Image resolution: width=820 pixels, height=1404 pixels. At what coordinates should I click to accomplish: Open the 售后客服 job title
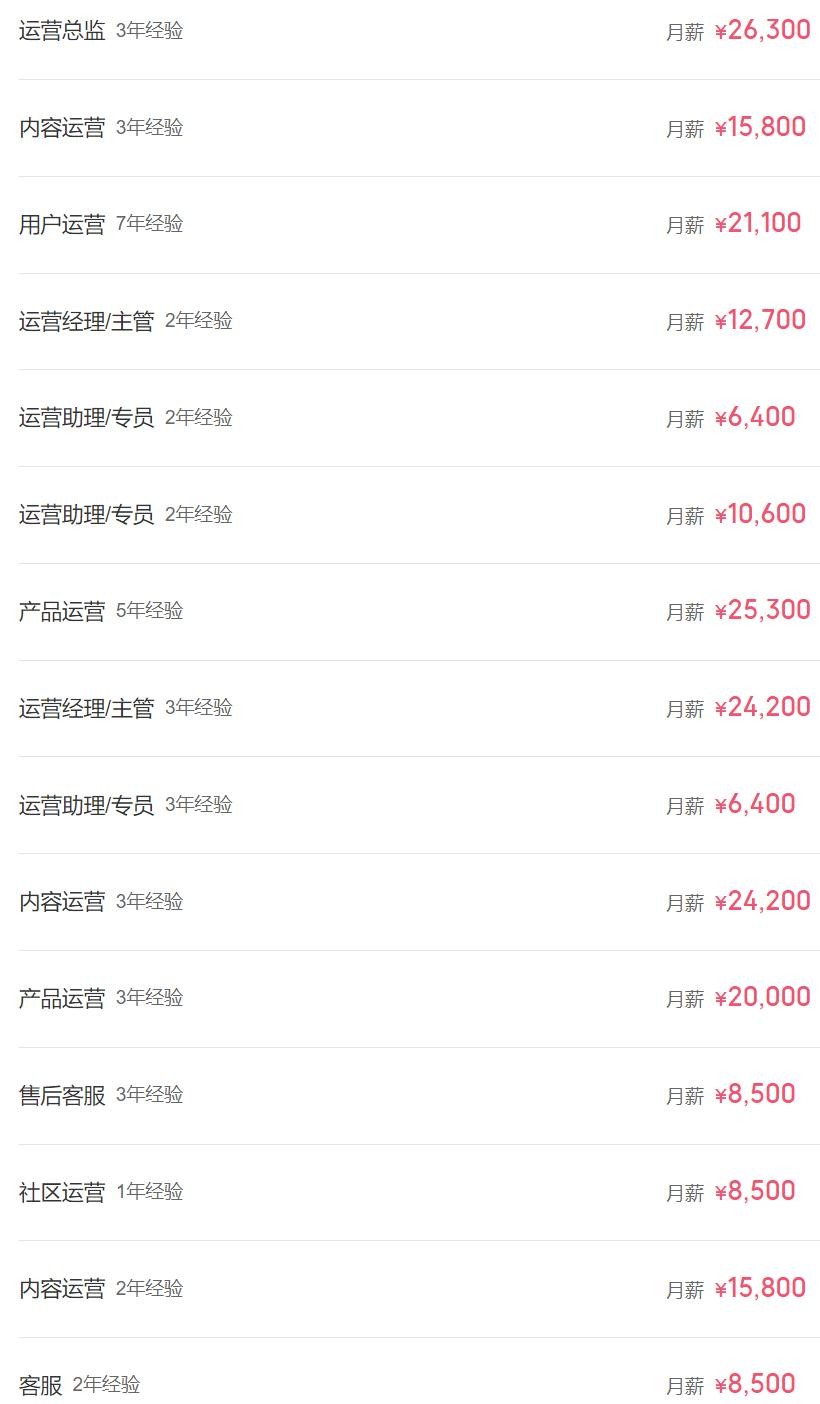coord(62,1095)
